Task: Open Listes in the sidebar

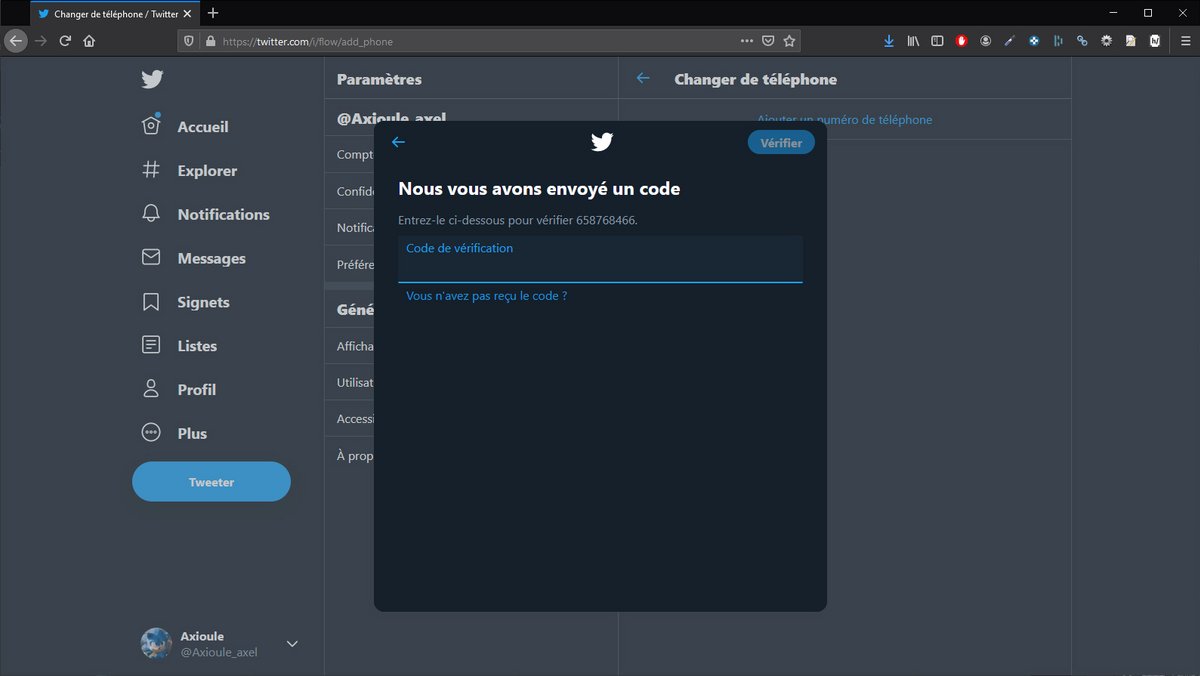Action: point(197,346)
